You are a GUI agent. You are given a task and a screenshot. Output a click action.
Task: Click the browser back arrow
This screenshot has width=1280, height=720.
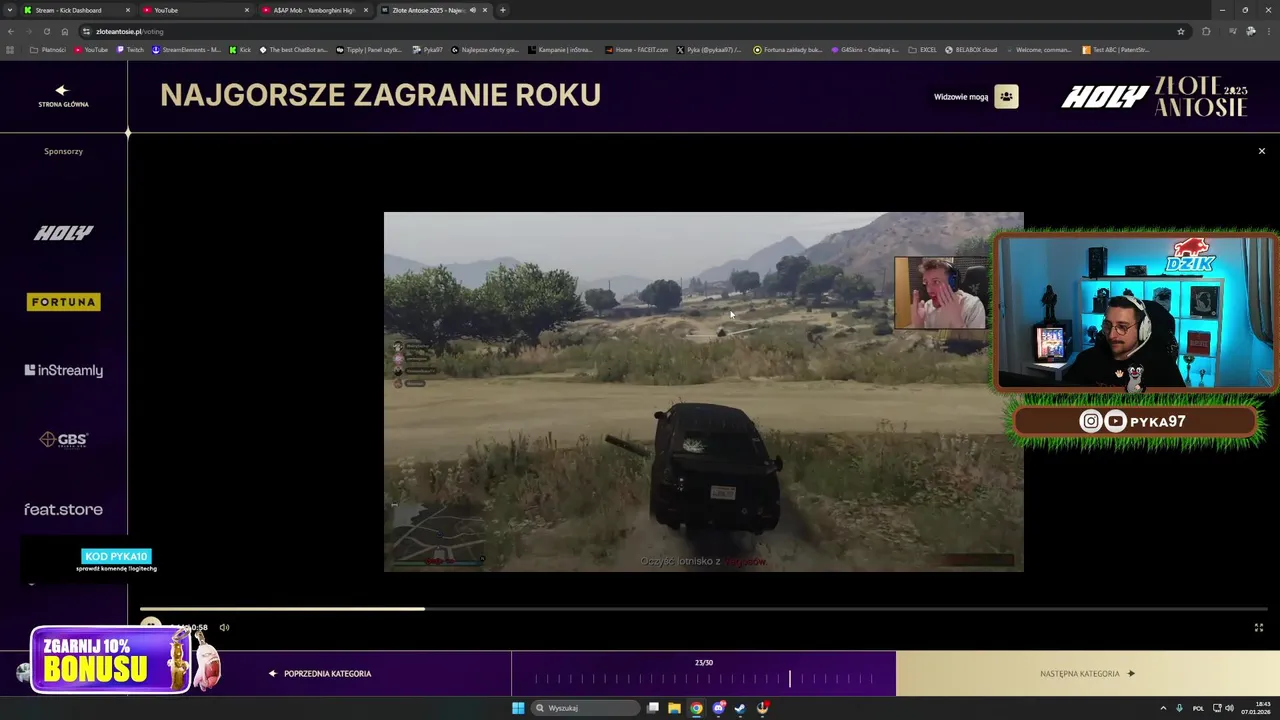pyautogui.click(x=12, y=31)
